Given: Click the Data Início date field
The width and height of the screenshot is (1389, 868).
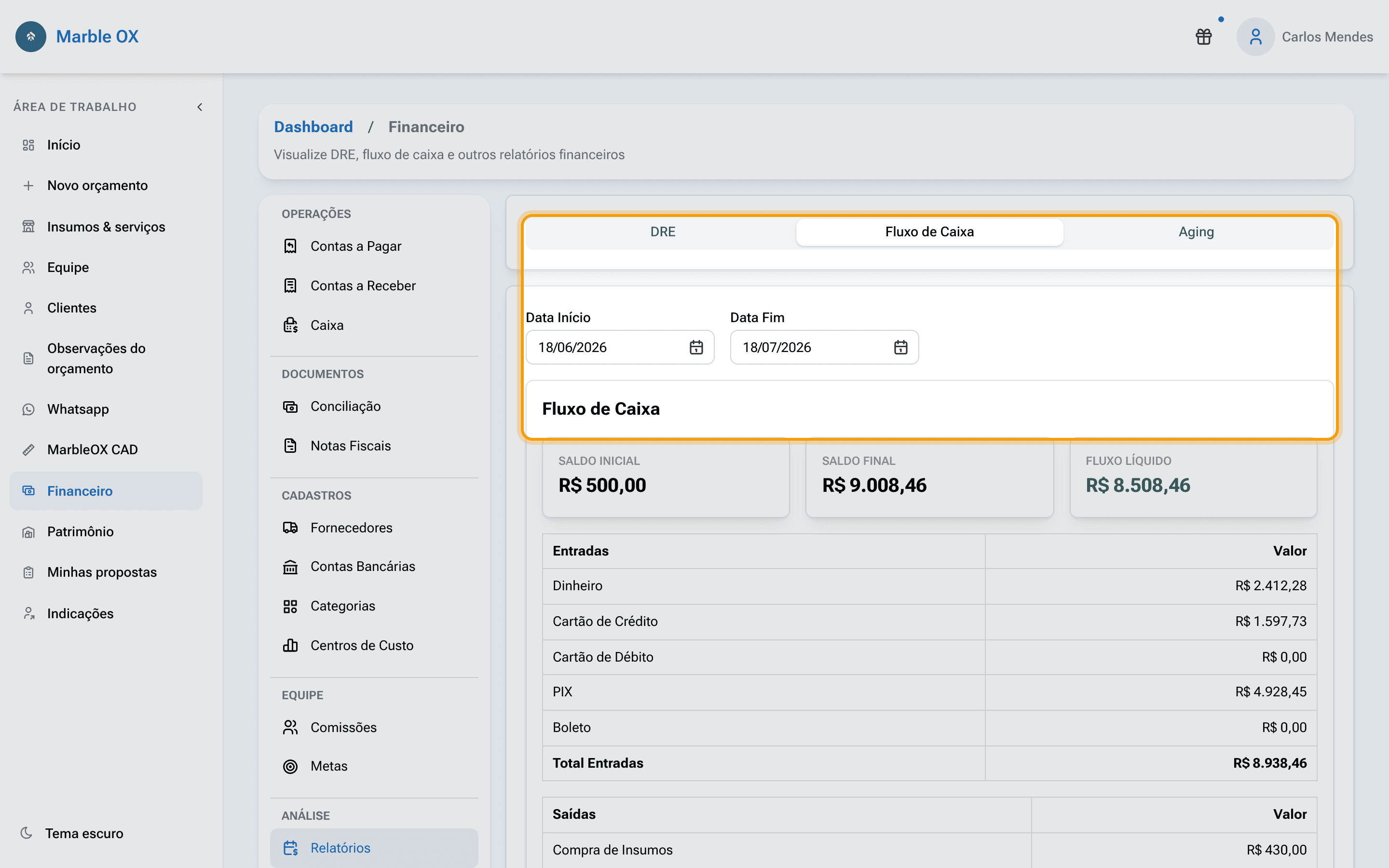Looking at the screenshot, I should point(620,347).
